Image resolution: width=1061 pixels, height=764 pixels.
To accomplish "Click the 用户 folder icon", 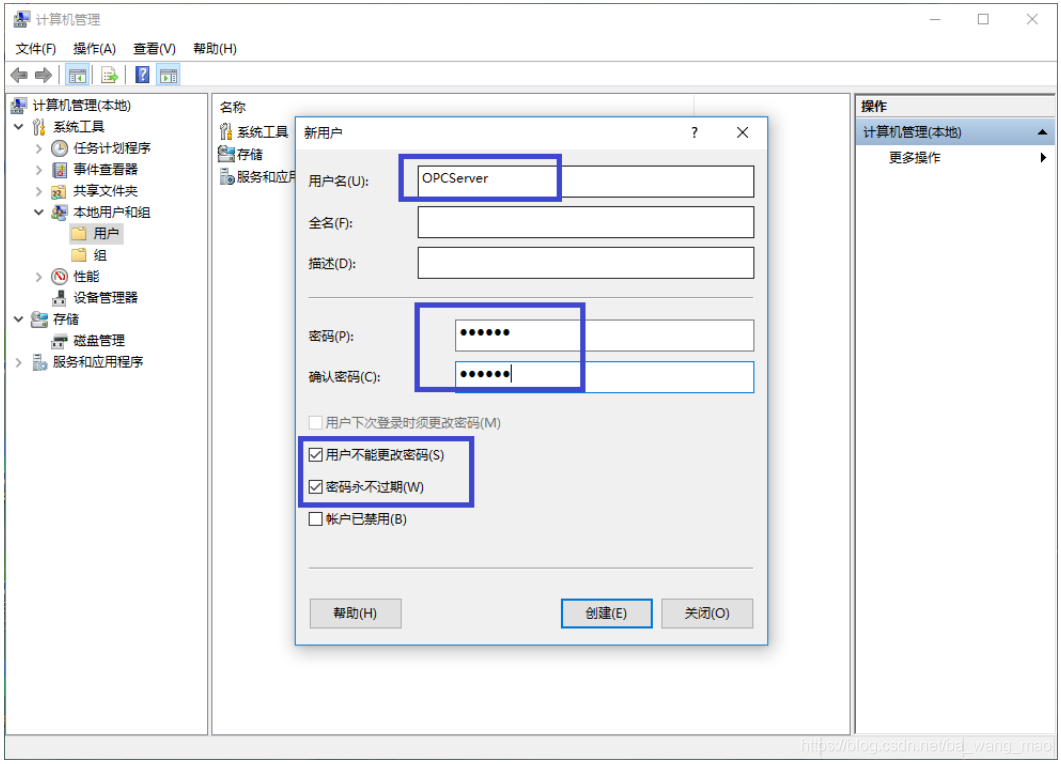I will click(79, 234).
